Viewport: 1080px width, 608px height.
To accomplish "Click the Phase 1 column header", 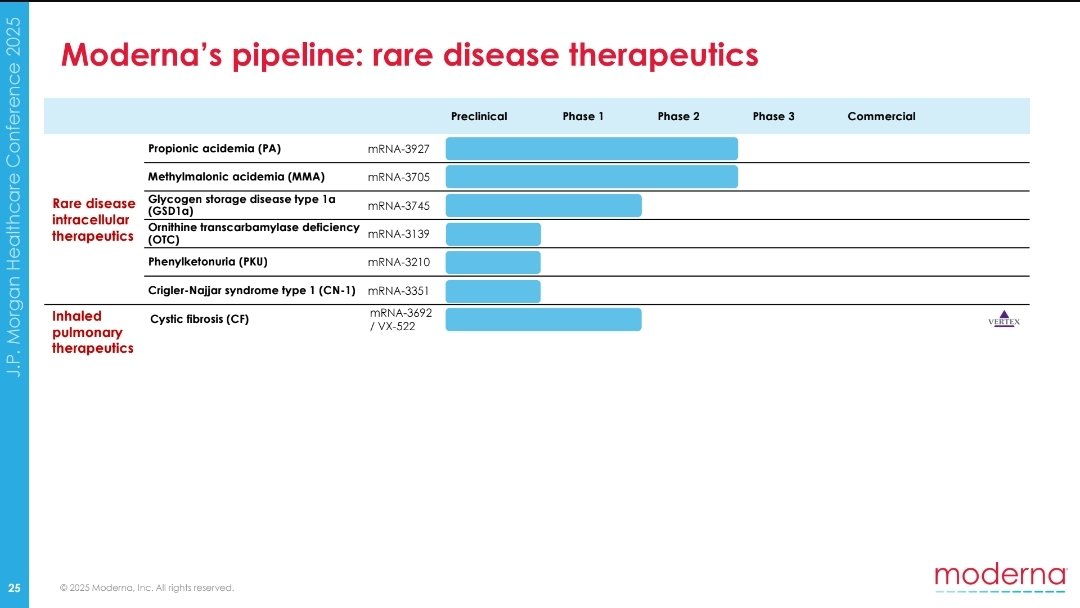I will pyautogui.click(x=583, y=116).
